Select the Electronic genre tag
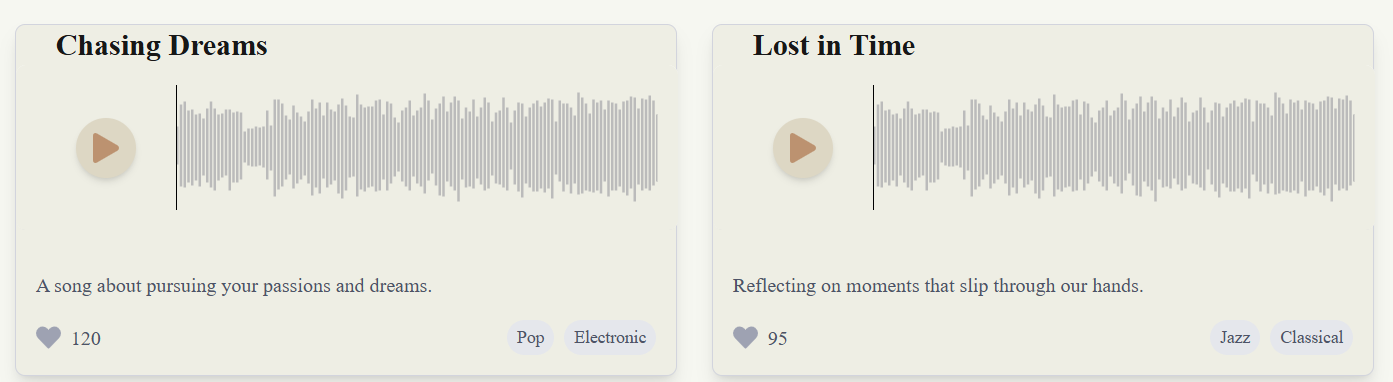 pos(610,338)
